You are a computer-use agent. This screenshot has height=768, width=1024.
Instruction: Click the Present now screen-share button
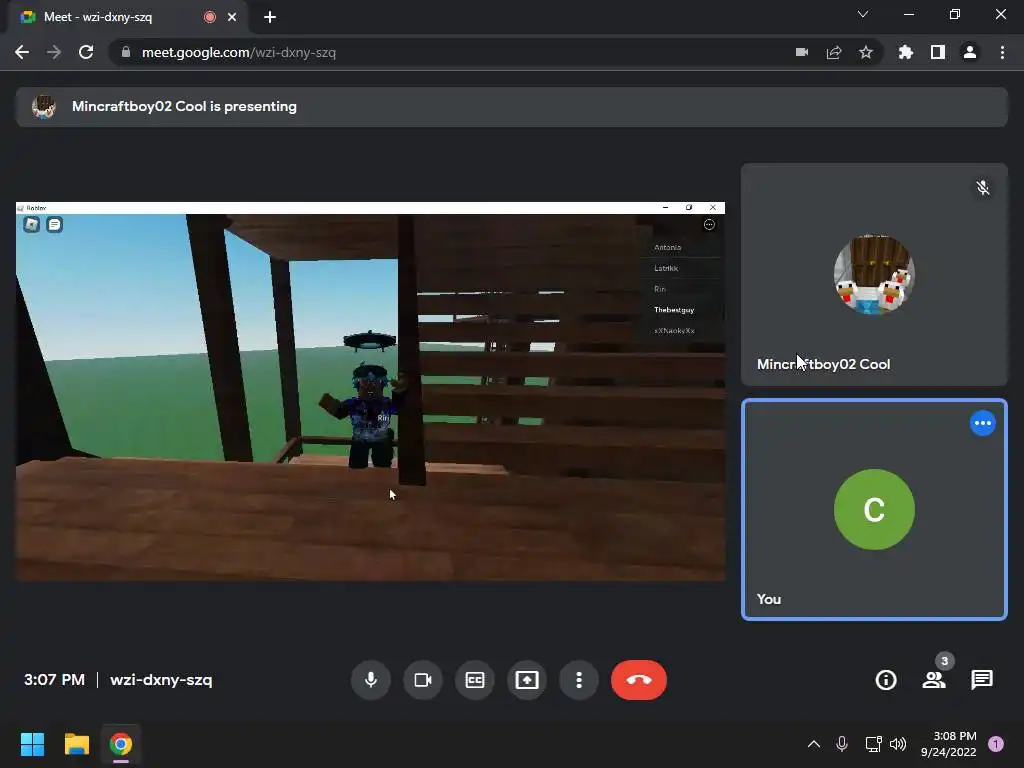click(527, 680)
